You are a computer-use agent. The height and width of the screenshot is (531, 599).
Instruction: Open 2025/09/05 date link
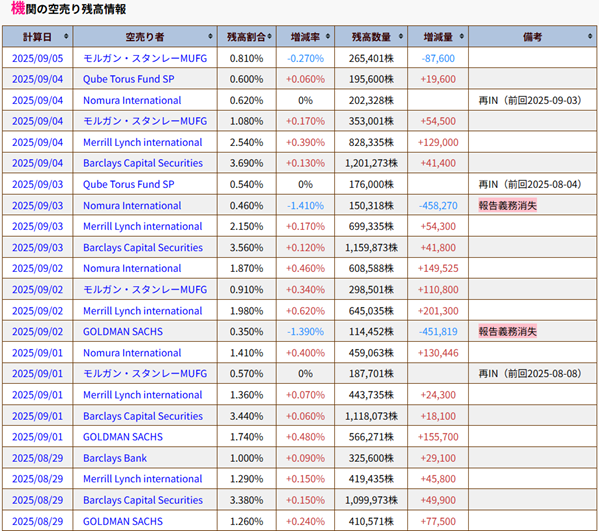pyautogui.click(x=37, y=58)
